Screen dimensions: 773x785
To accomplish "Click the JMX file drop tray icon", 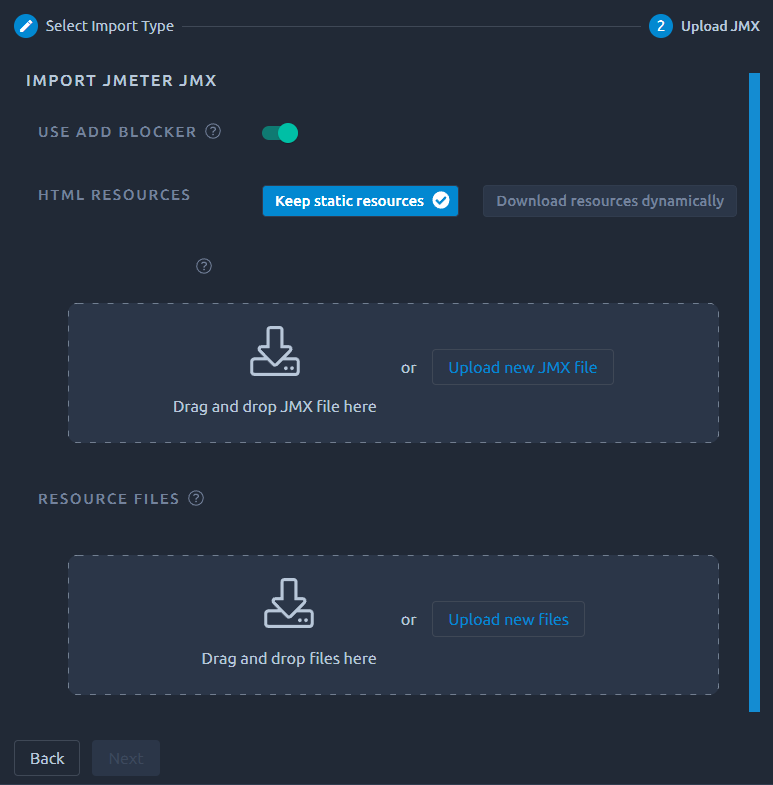I will point(275,351).
